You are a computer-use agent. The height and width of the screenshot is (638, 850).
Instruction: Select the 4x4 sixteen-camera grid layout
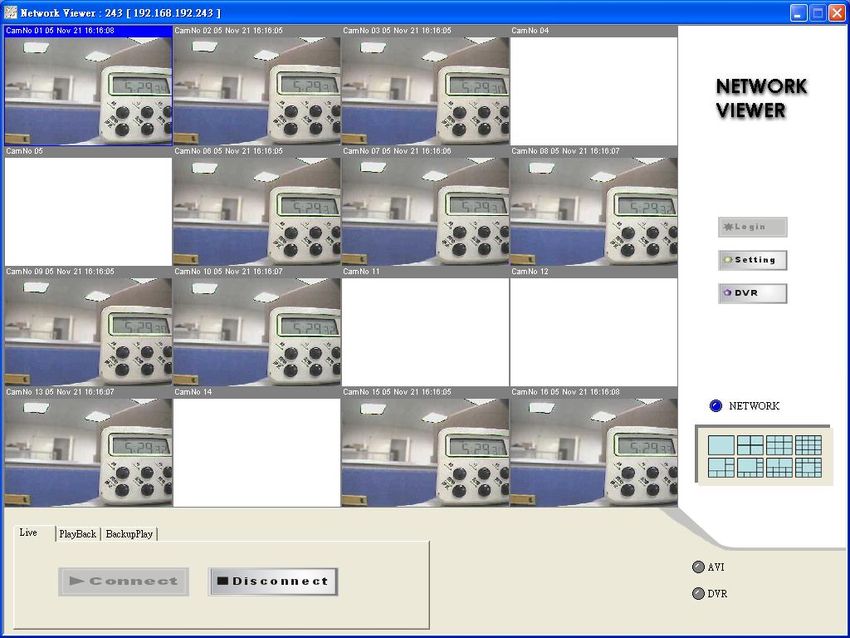coord(808,445)
